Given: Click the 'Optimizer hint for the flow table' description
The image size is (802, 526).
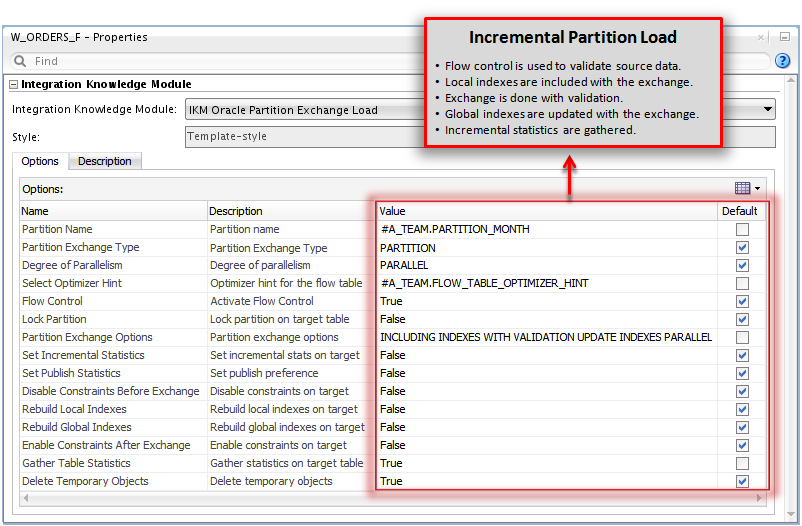Looking at the screenshot, I should pos(292,283).
